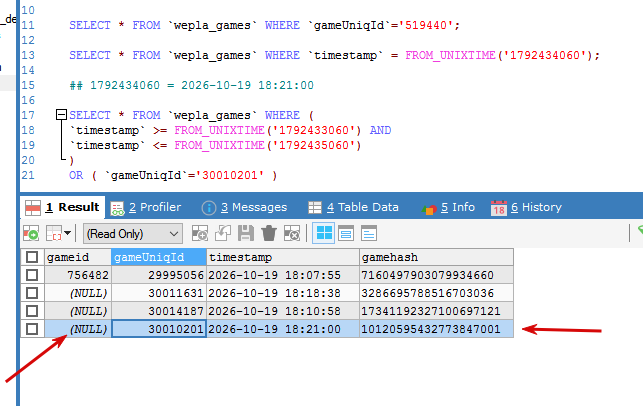Sort by the gameid column header
The width and height of the screenshot is (643, 406).
78,257
